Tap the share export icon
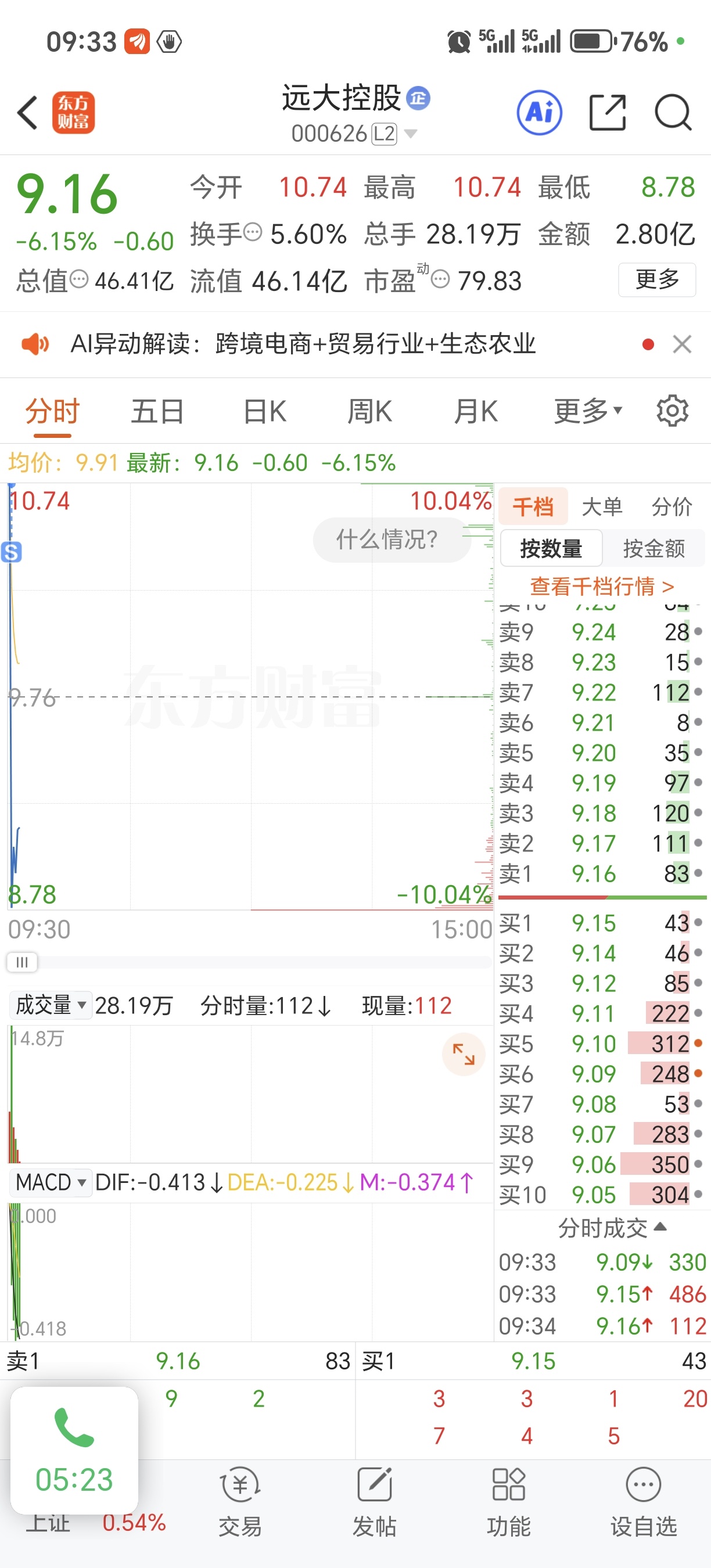The height and width of the screenshot is (1568, 711). (x=608, y=113)
